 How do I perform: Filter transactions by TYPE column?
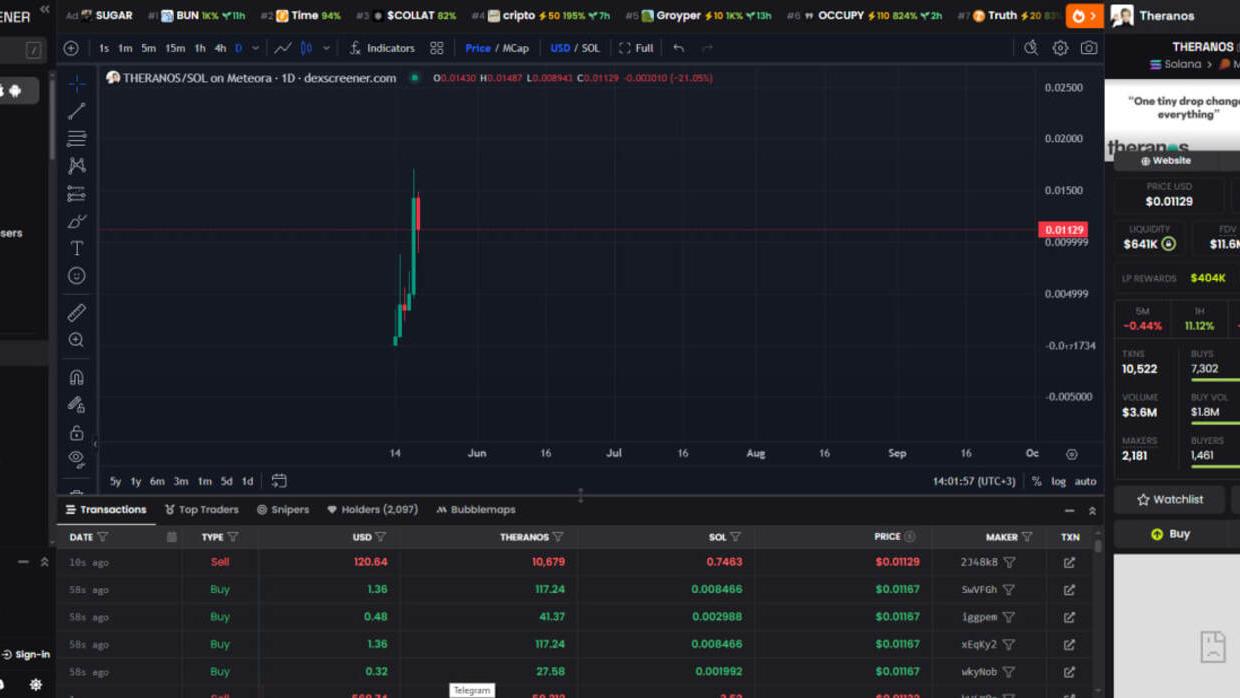pyautogui.click(x=233, y=537)
